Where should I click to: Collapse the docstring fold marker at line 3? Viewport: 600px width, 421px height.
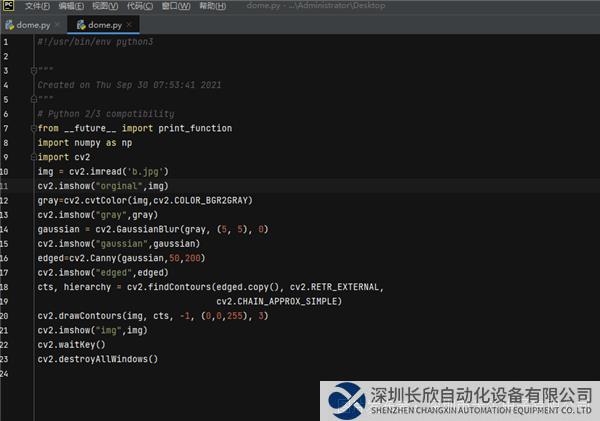(x=32, y=71)
